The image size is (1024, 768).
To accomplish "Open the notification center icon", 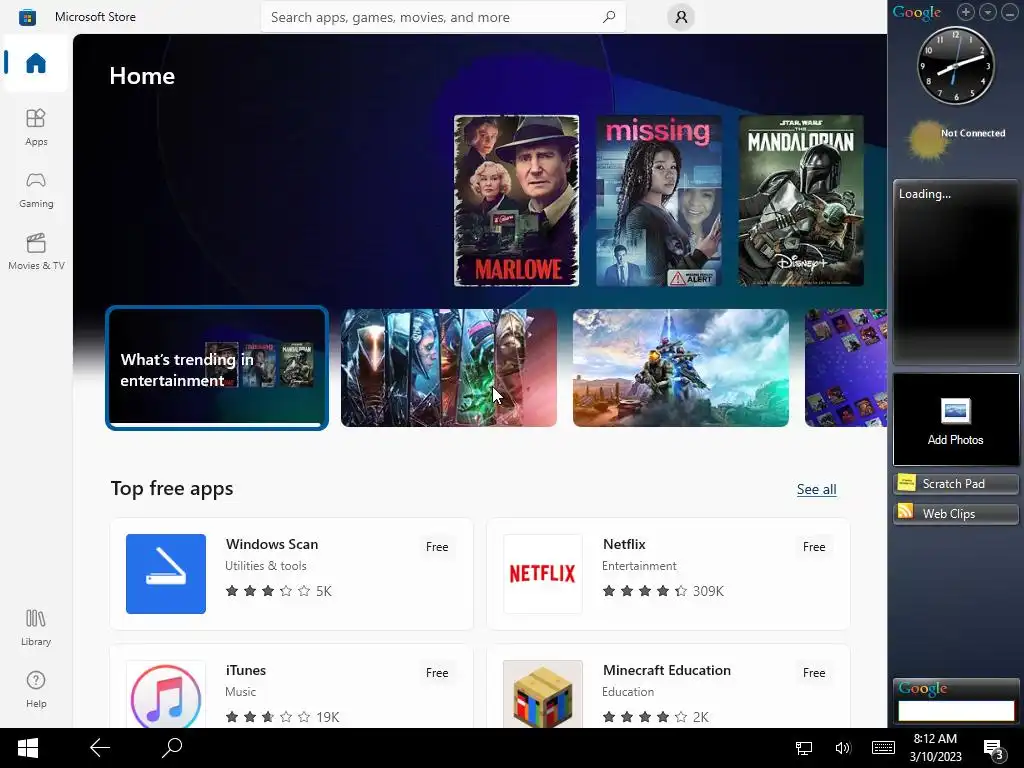I will [x=993, y=749].
